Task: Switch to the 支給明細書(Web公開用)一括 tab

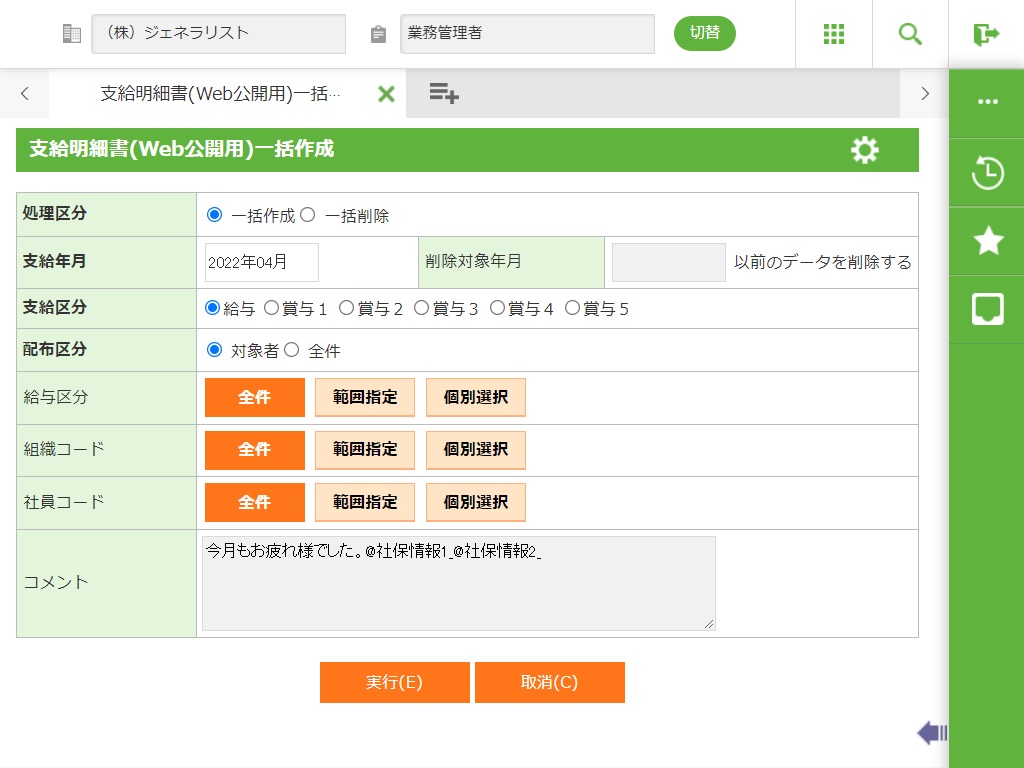Action: (x=220, y=94)
